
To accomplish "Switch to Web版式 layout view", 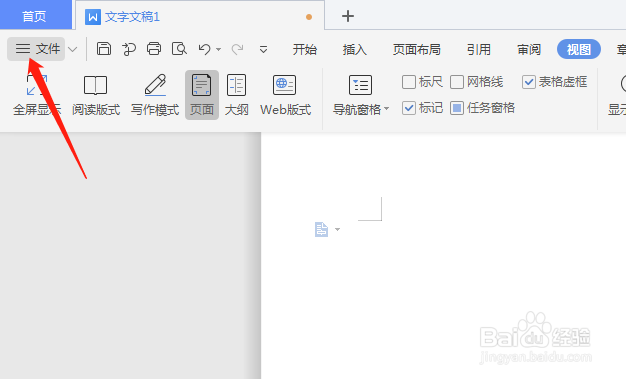I will [x=285, y=95].
